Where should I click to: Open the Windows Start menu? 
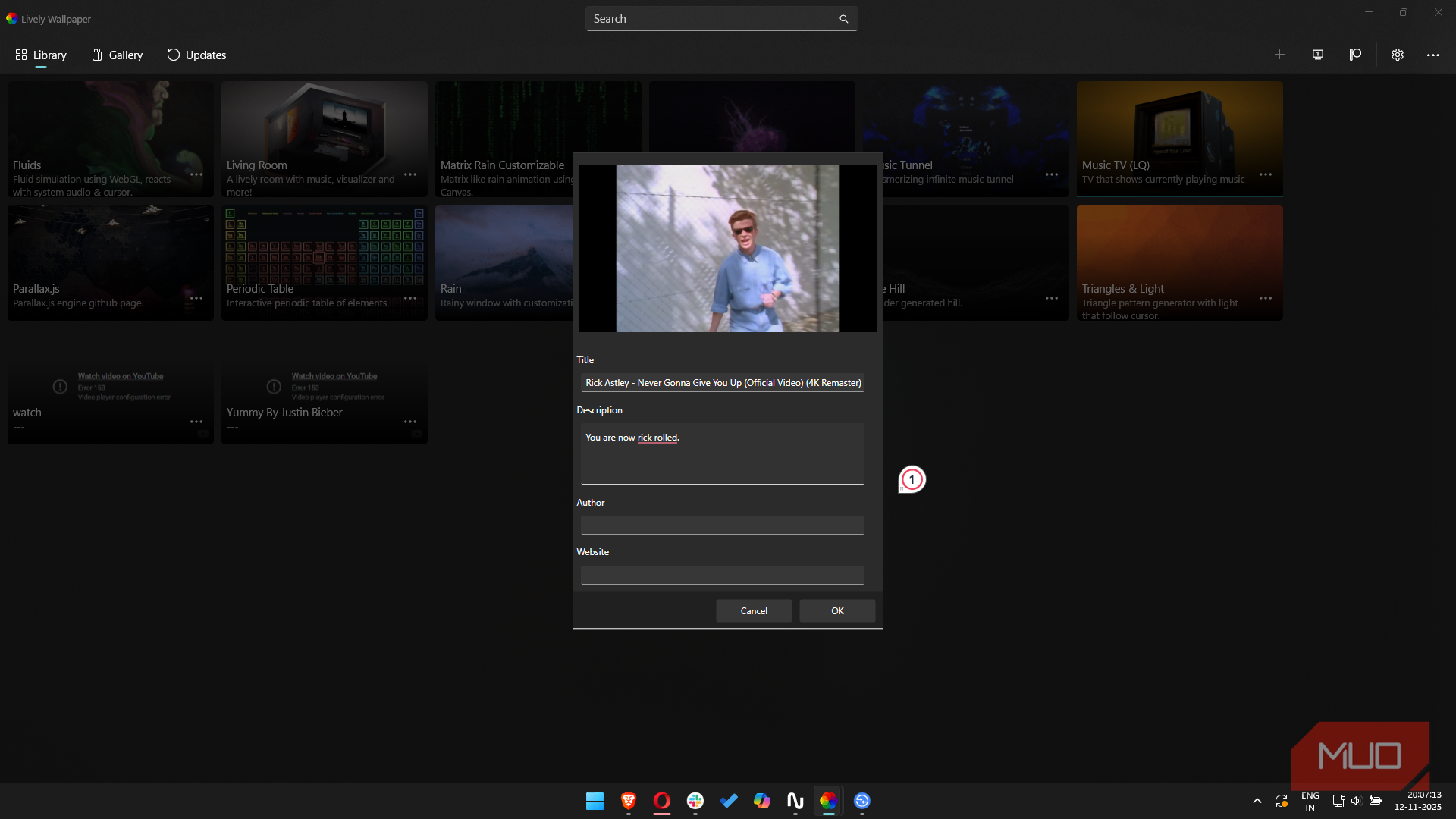click(x=595, y=801)
